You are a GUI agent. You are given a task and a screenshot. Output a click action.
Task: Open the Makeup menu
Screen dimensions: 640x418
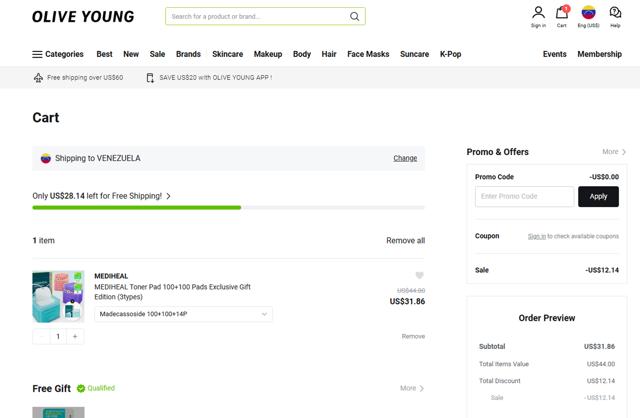click(268, 54)
